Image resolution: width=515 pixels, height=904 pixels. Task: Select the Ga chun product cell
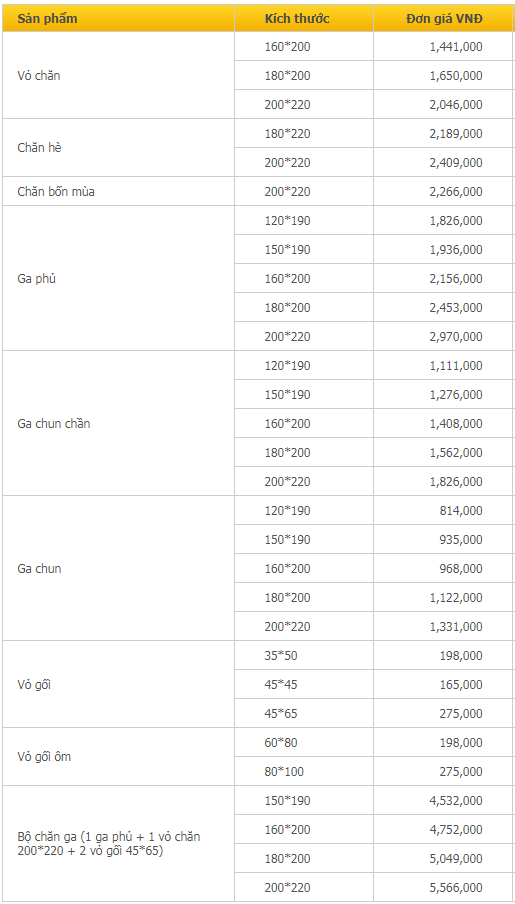(119, 568)
